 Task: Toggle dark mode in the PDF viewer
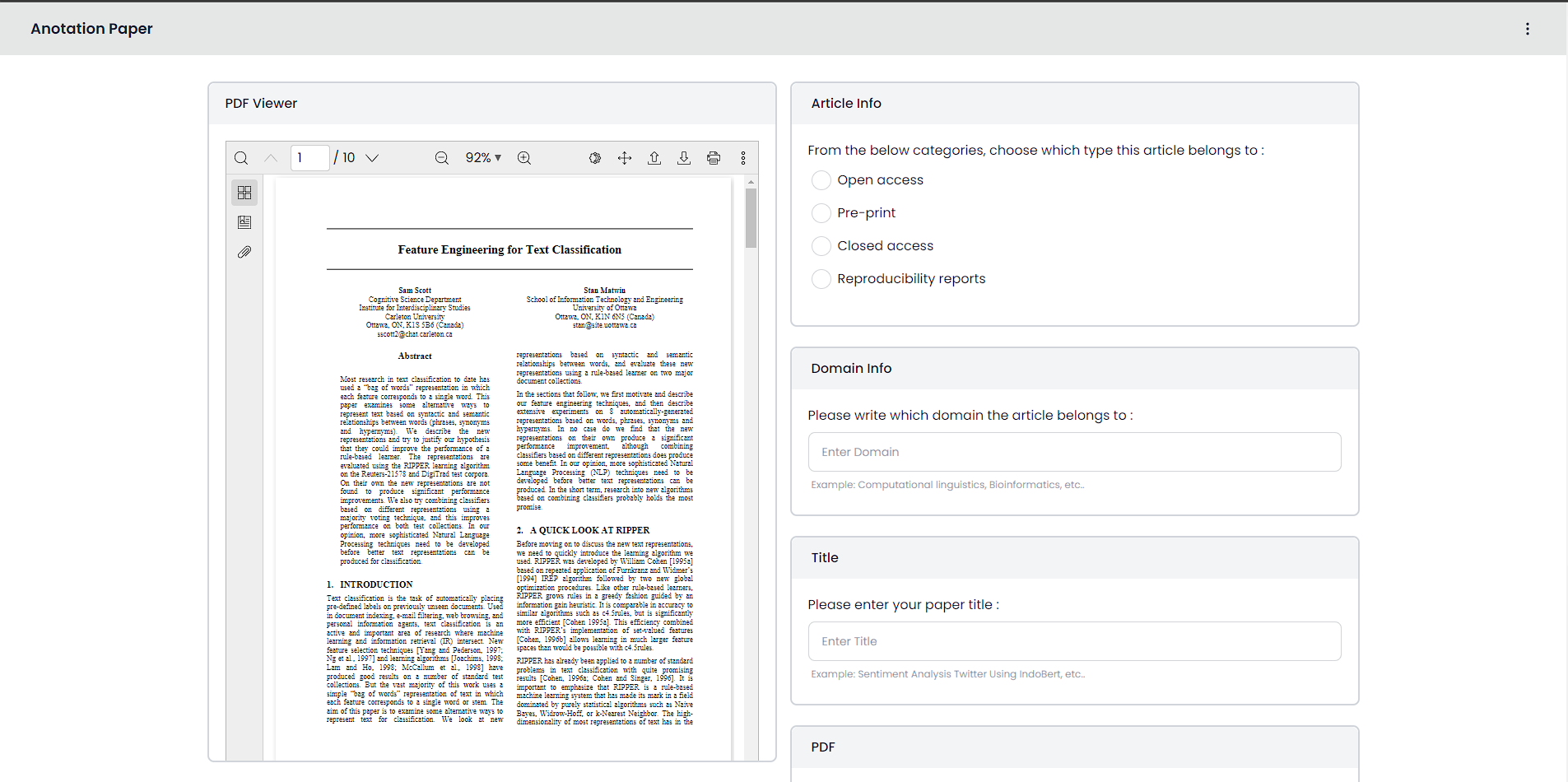tap(595, 157)
